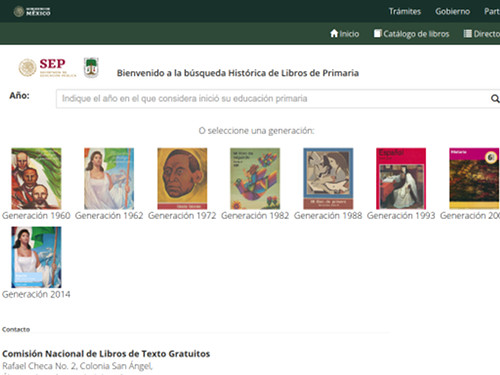Select the Generación 2014 book cover
This screenshot has height=375, width=500.
(x=36, y=257)
